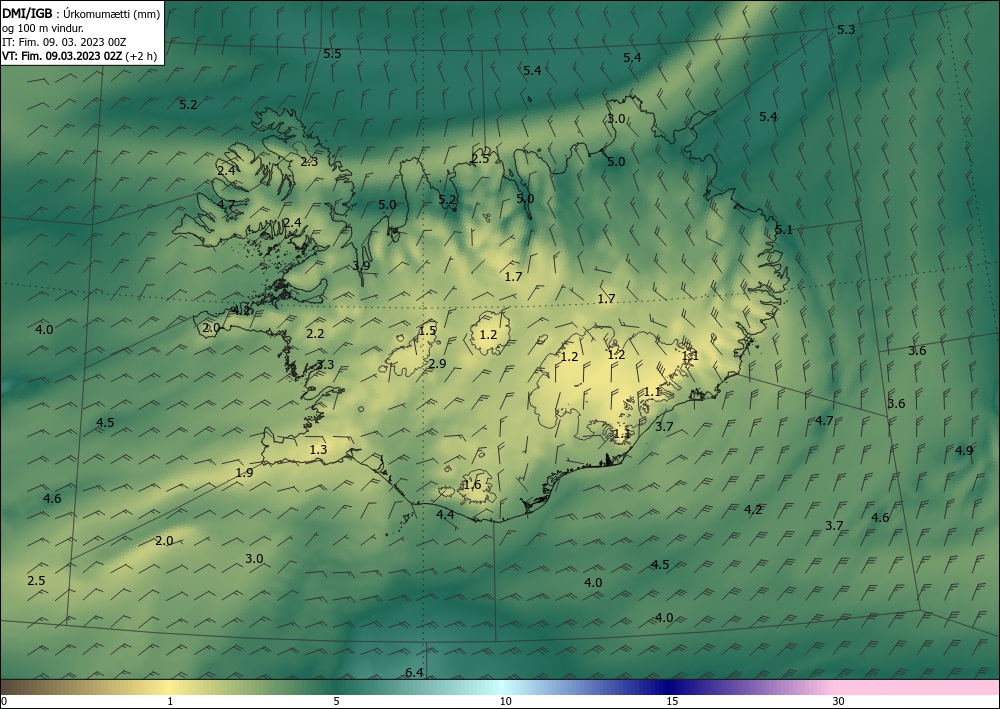
Task: Click the map value "3.3"
Action: pyautogui.click(x=325, y=365)
